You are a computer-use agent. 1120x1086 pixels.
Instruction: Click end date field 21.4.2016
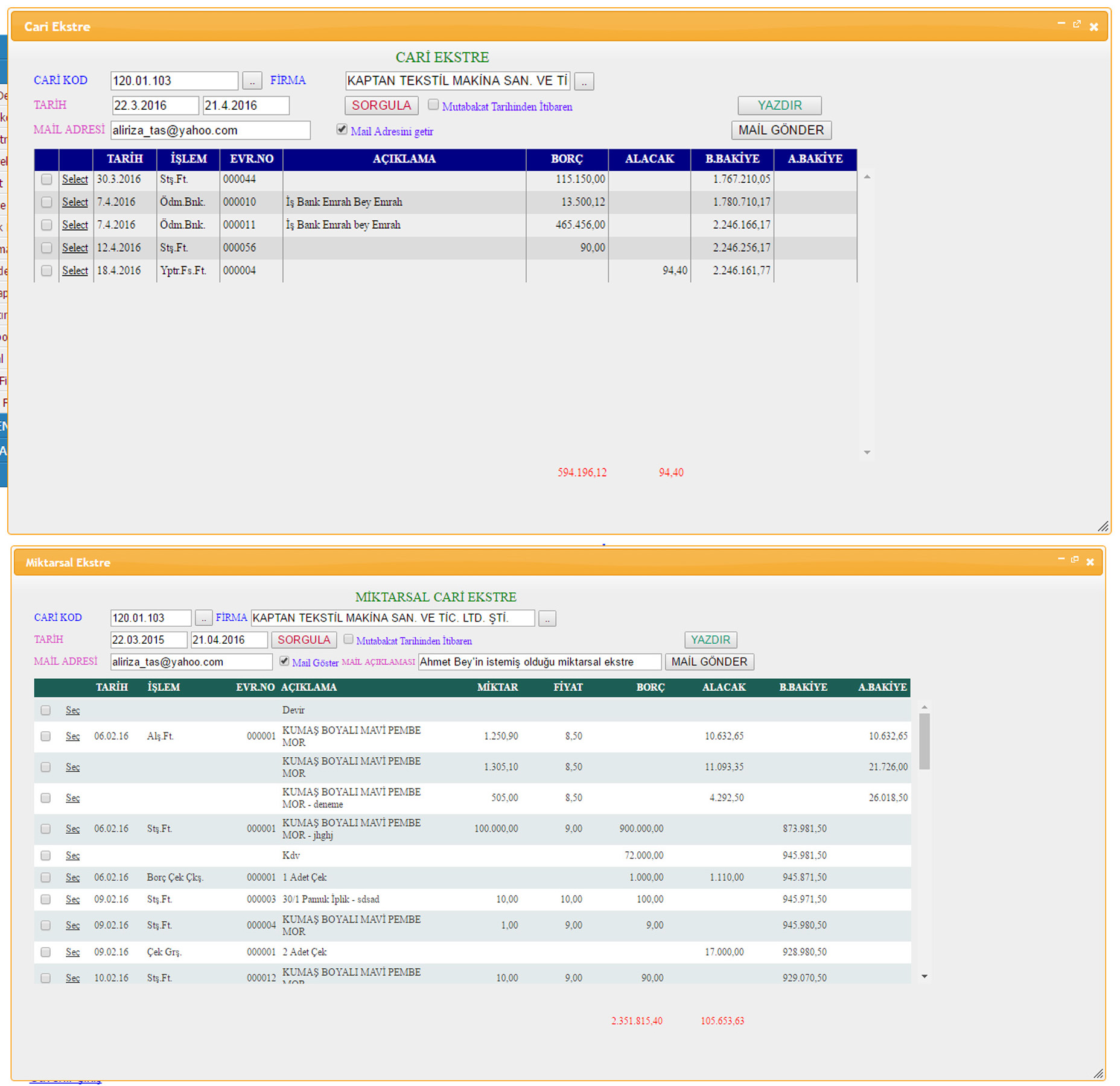click(246, 106)
